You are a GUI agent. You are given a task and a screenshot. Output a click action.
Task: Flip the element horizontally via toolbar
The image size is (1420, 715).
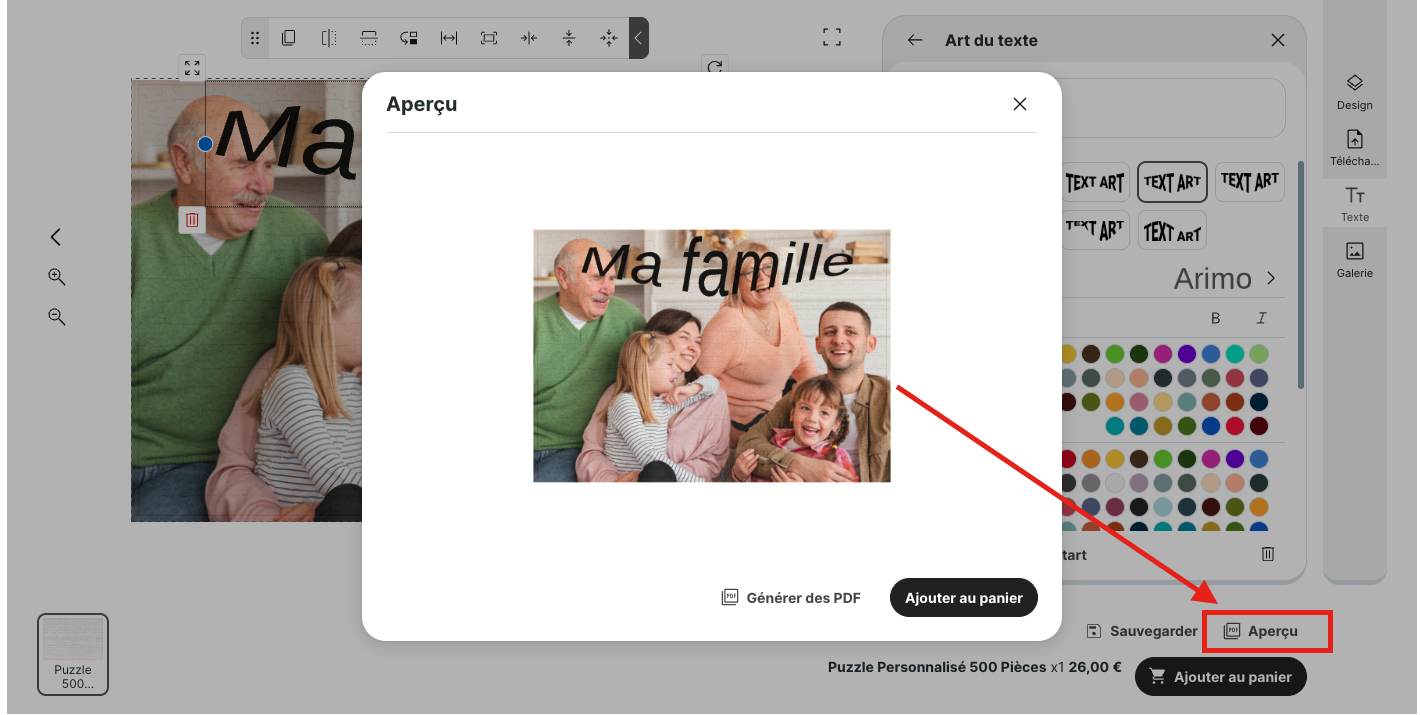328,38
